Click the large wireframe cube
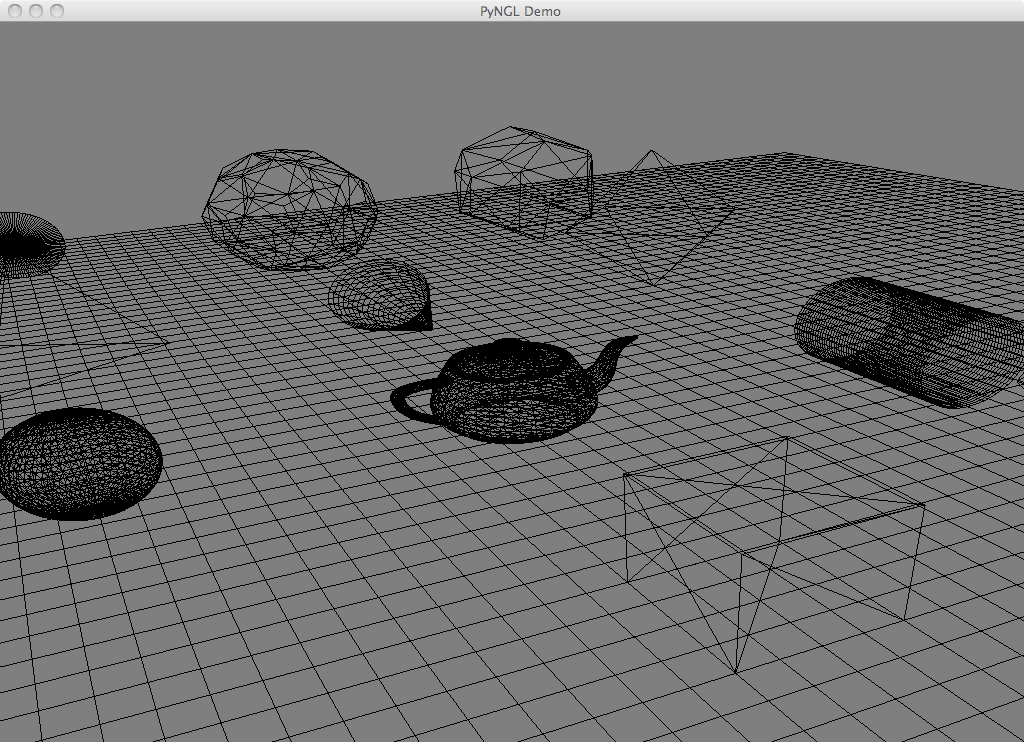The height and width of the screenshot is (742, 1024). click(x=774, y=555)
